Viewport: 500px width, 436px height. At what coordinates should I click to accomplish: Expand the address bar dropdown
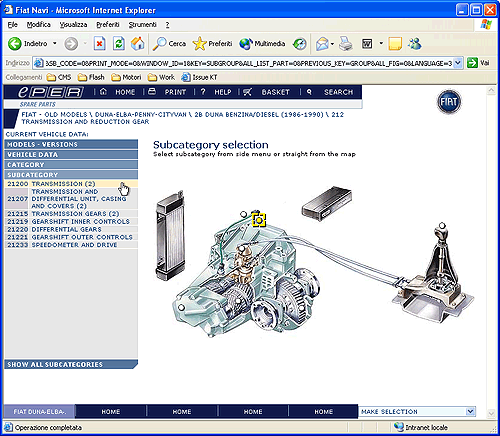pyautogui.click(x=458, y=63)
